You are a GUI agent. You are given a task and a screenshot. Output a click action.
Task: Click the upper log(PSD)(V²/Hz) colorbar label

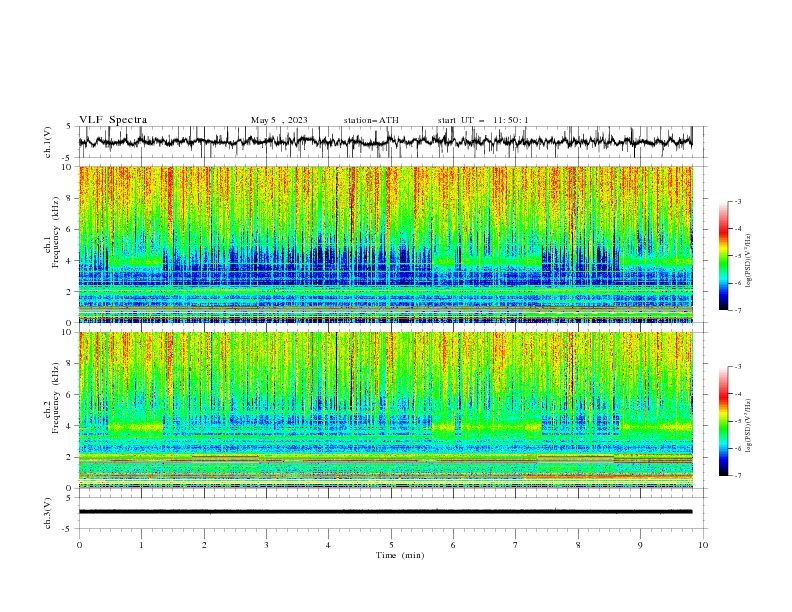pyautogui.click(x=749, y=260)
